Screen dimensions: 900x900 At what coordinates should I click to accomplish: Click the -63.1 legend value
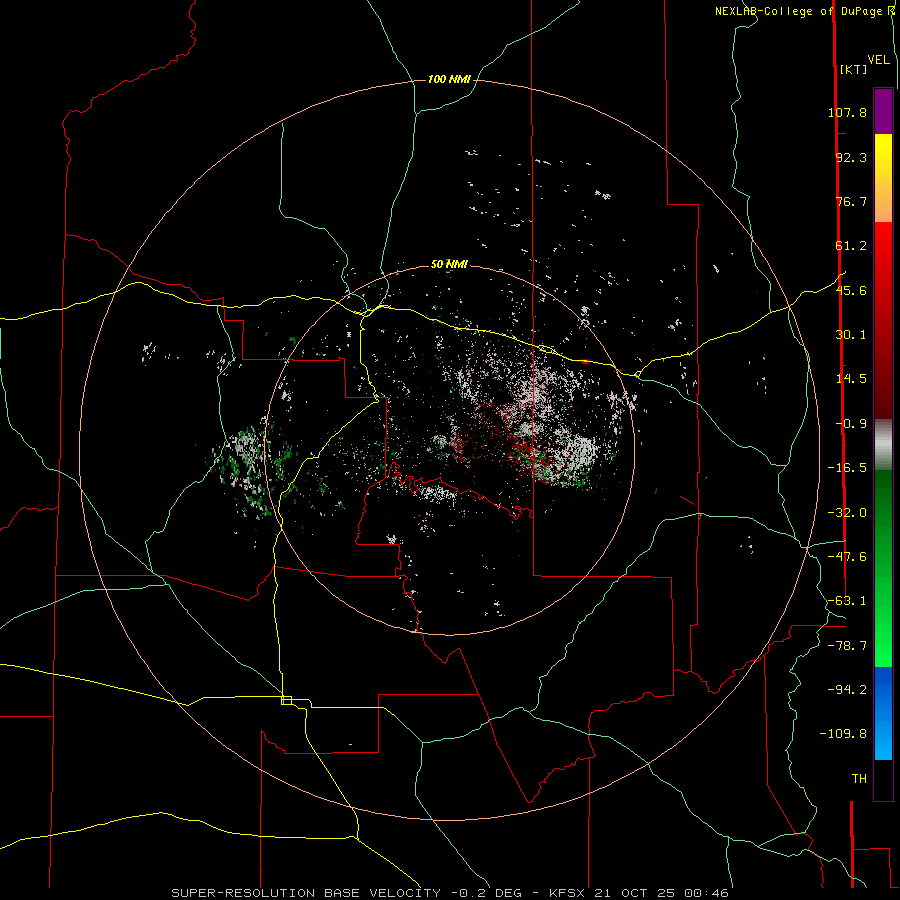click(x=847, y=601)
